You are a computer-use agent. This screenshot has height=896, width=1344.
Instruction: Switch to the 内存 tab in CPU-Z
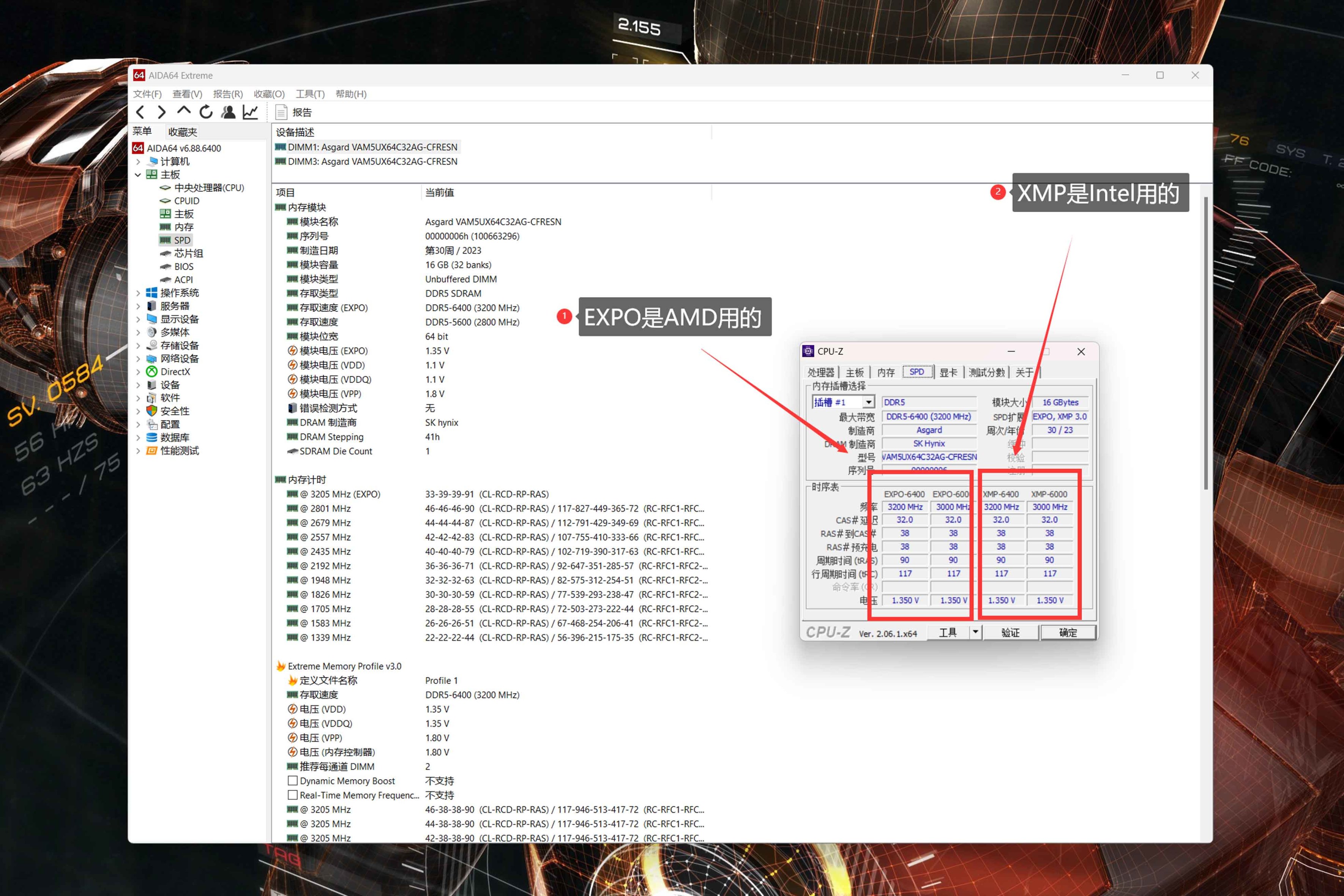886,373
